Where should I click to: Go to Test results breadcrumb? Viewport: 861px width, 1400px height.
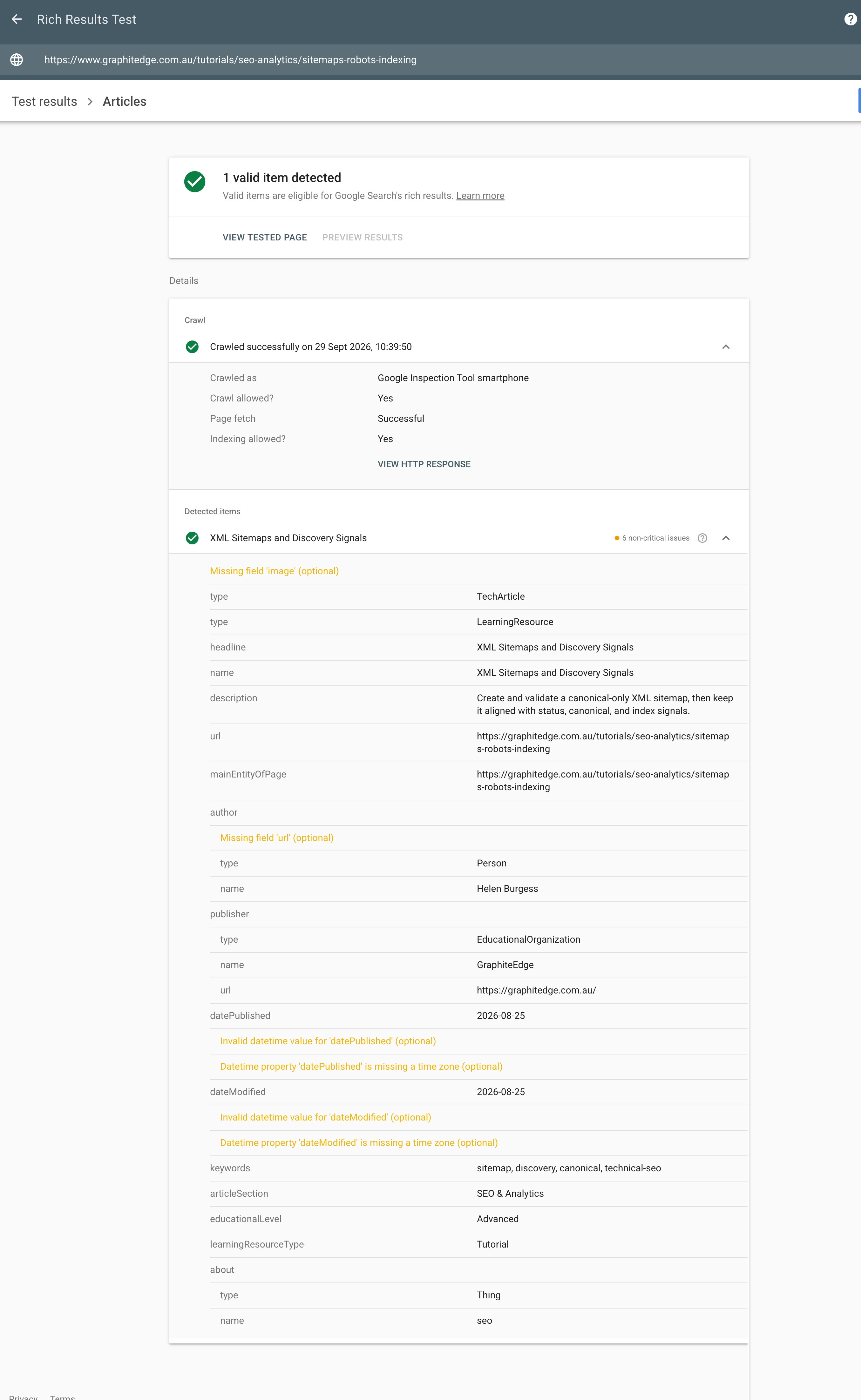click(44, 101)
